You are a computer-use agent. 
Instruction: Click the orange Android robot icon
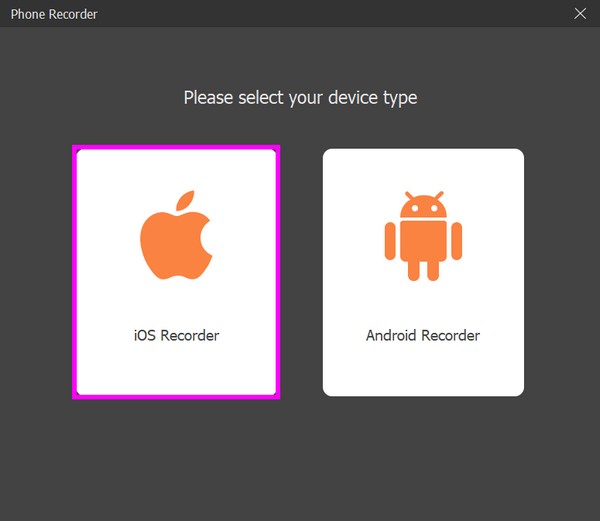point(423,236)
